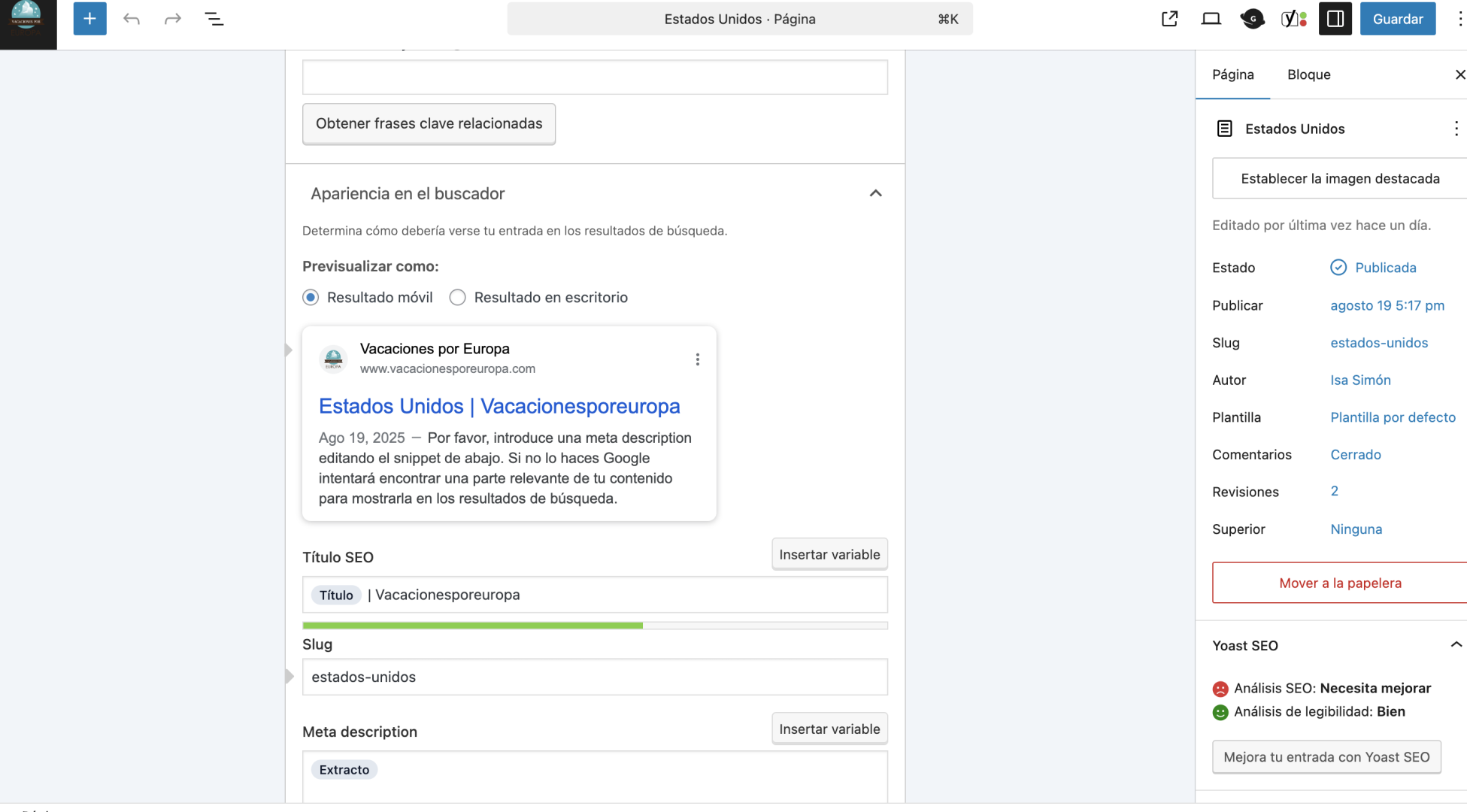The image size is (1467, 812).
Task: Click the Guardar button
Action: tap(1397, 19)
